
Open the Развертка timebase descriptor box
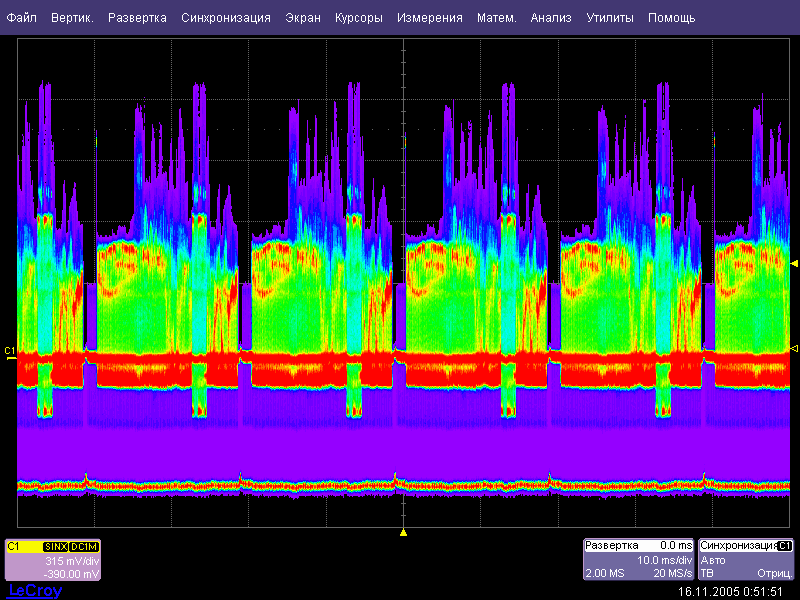638,560
